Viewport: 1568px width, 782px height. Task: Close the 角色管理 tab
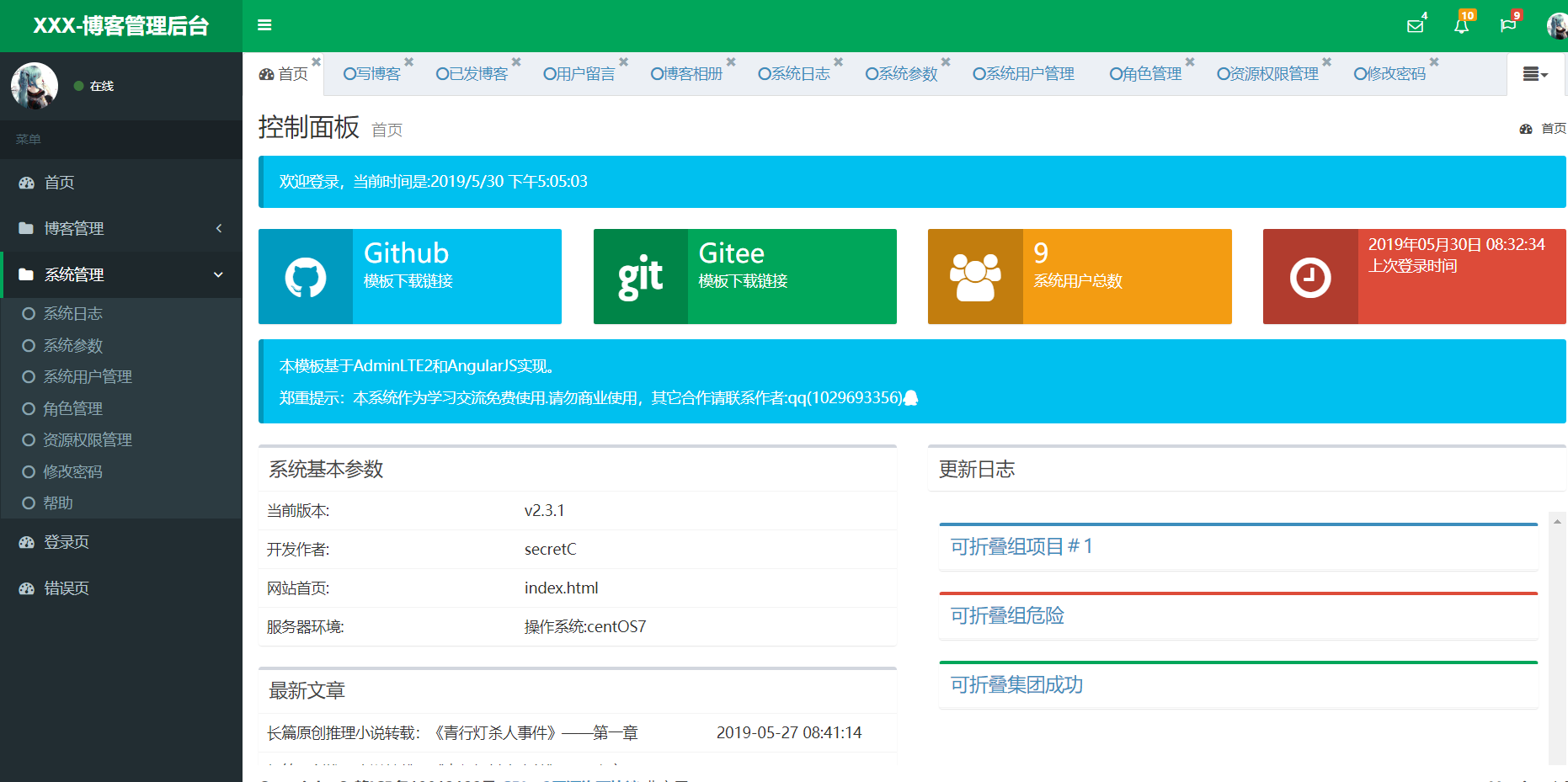[x=1190, y=61]
